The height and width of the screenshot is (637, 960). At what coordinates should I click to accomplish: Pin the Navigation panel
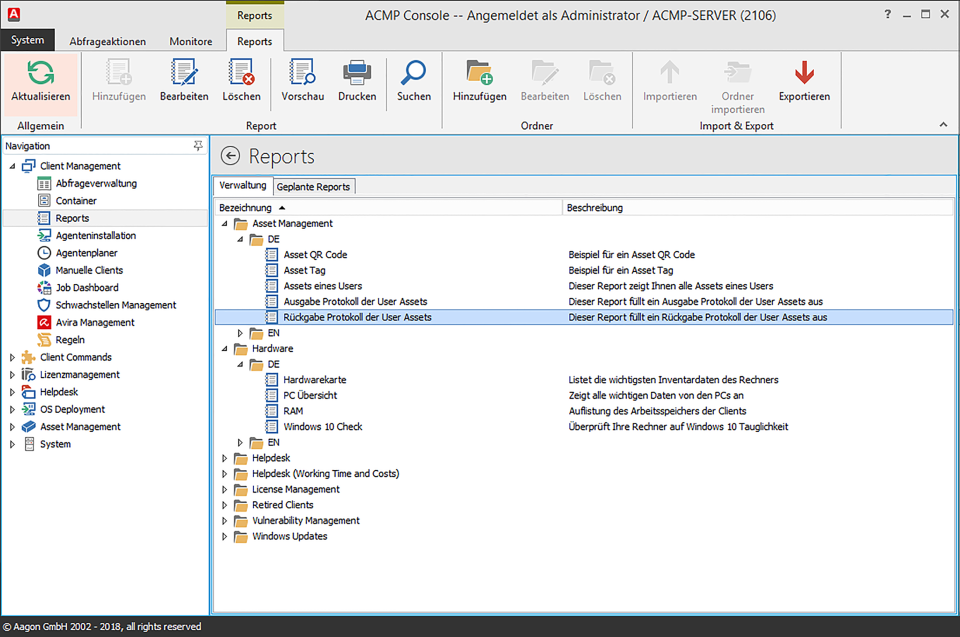[x=198, y=146]
